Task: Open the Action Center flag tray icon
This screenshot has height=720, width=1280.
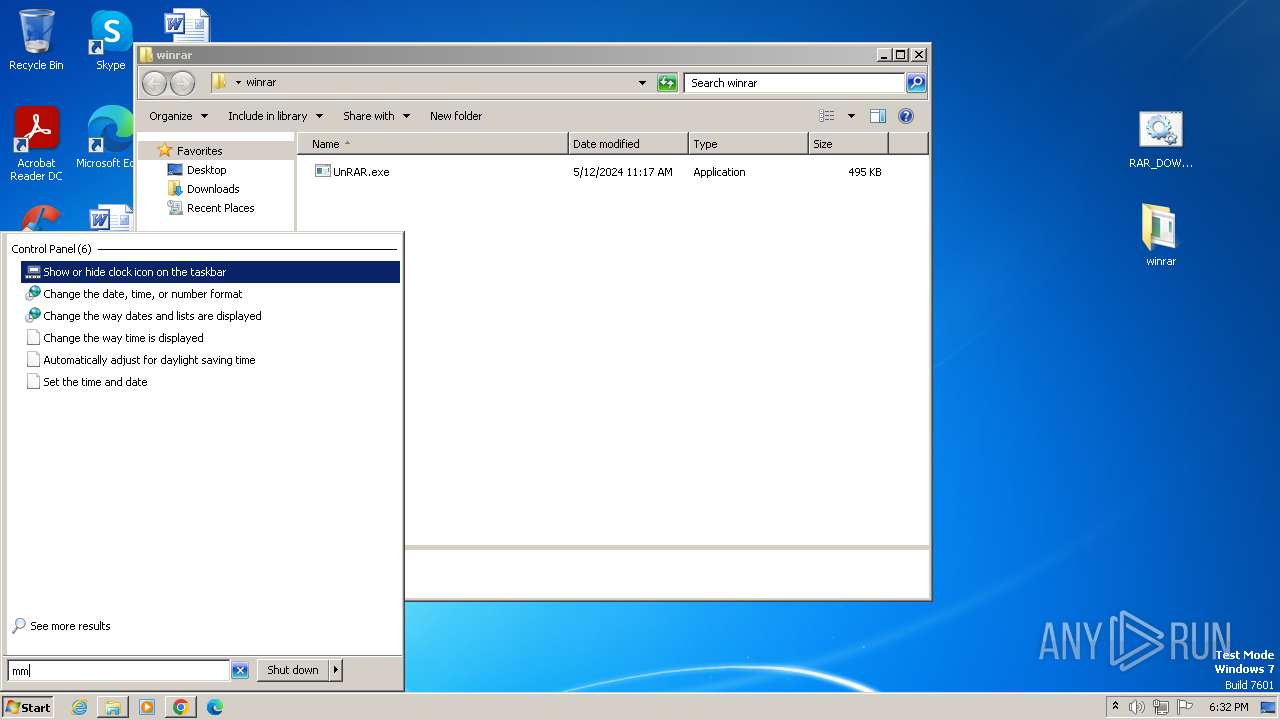Action: pos(1185,707)
